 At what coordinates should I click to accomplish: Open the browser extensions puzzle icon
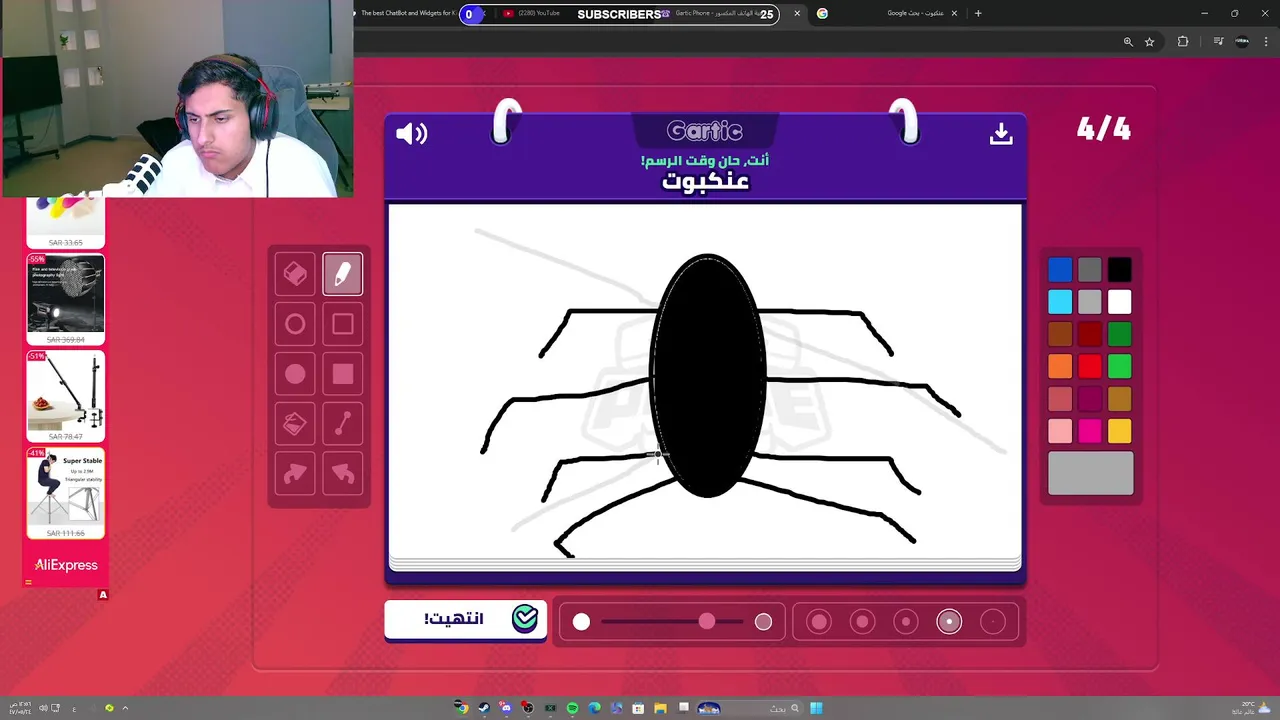click(x=1183, y=42)
